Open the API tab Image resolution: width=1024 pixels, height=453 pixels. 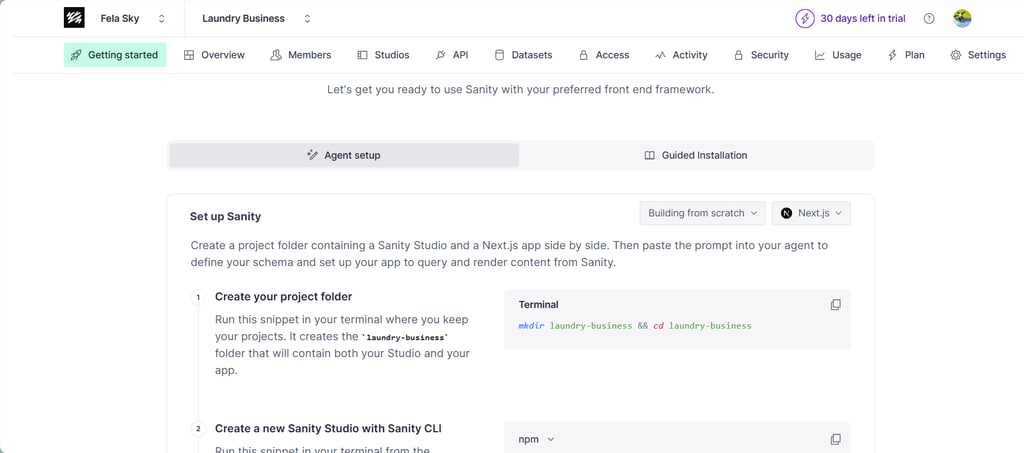[452, 55]
